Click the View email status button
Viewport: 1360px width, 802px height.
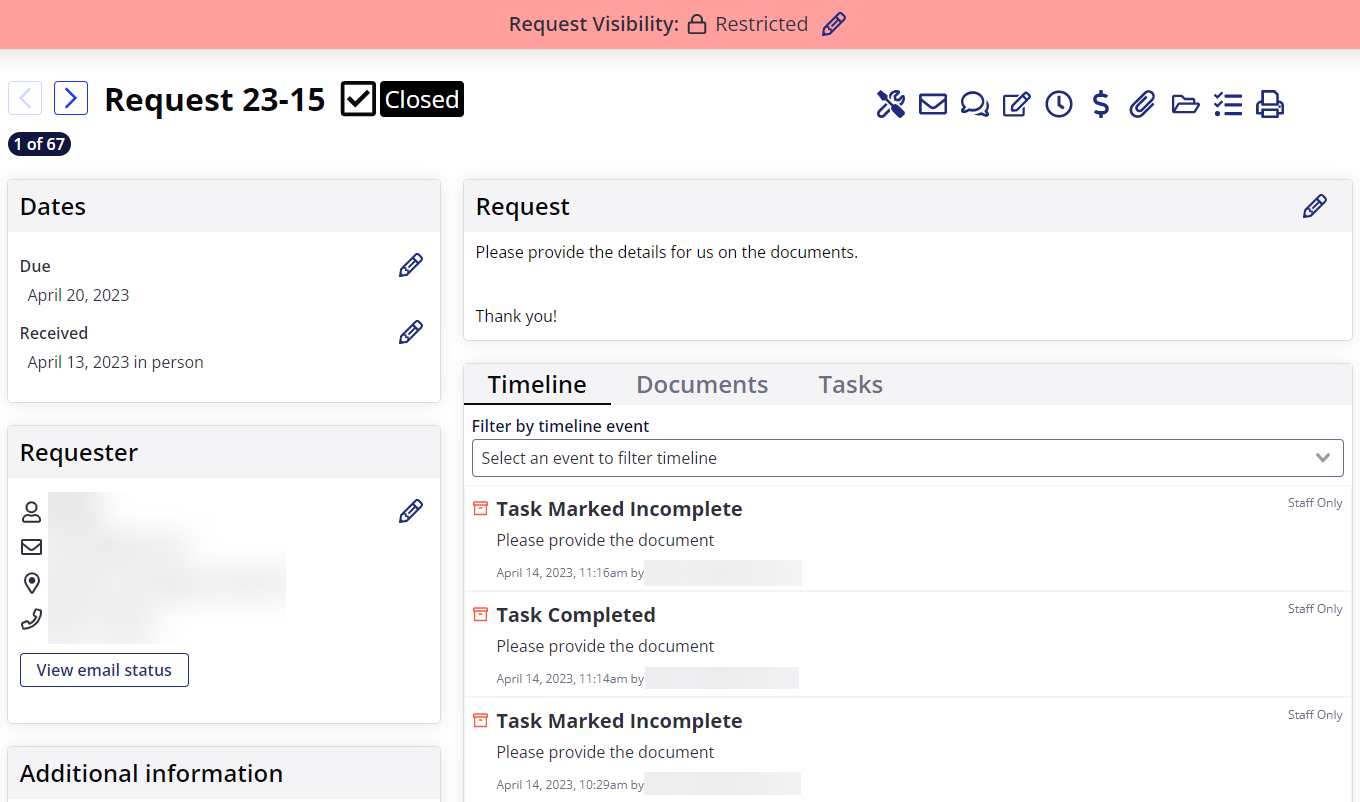(104, 670)
